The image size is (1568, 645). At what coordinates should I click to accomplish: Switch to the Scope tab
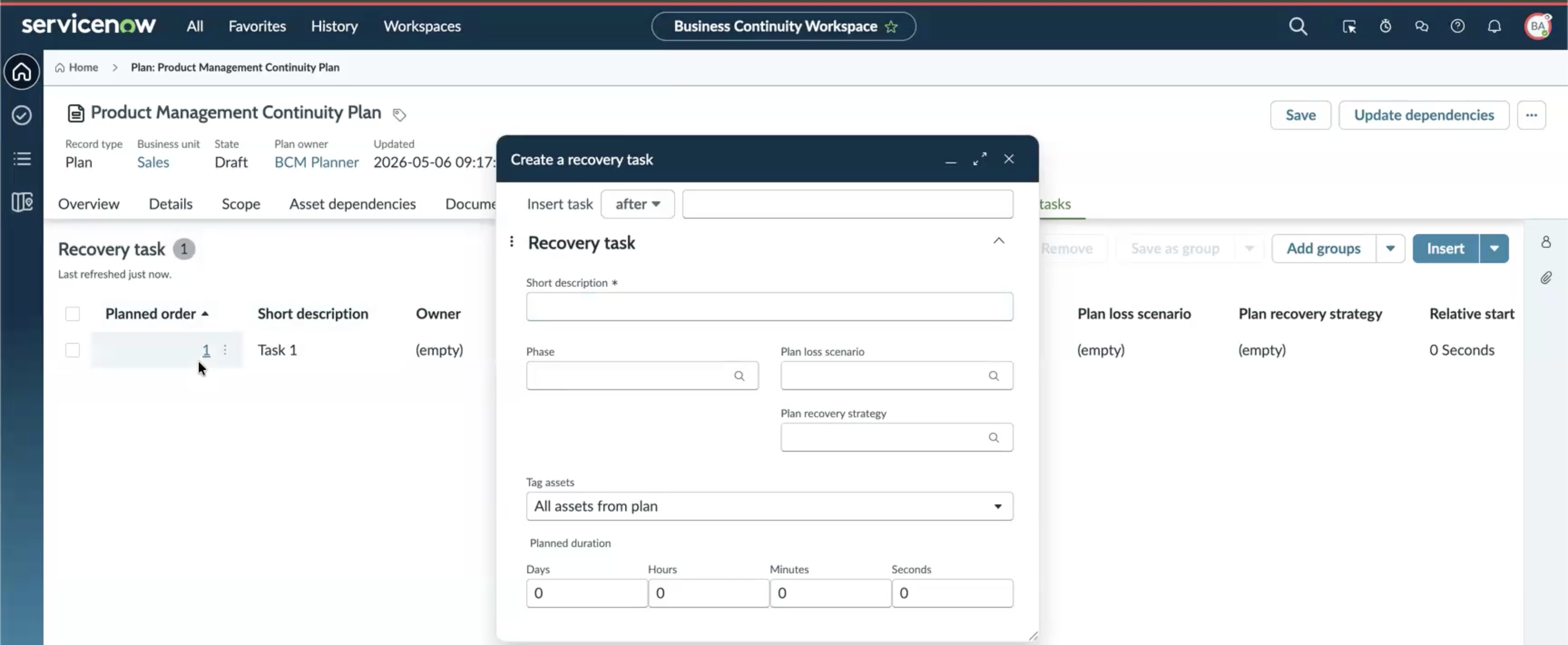click(240, 205)
